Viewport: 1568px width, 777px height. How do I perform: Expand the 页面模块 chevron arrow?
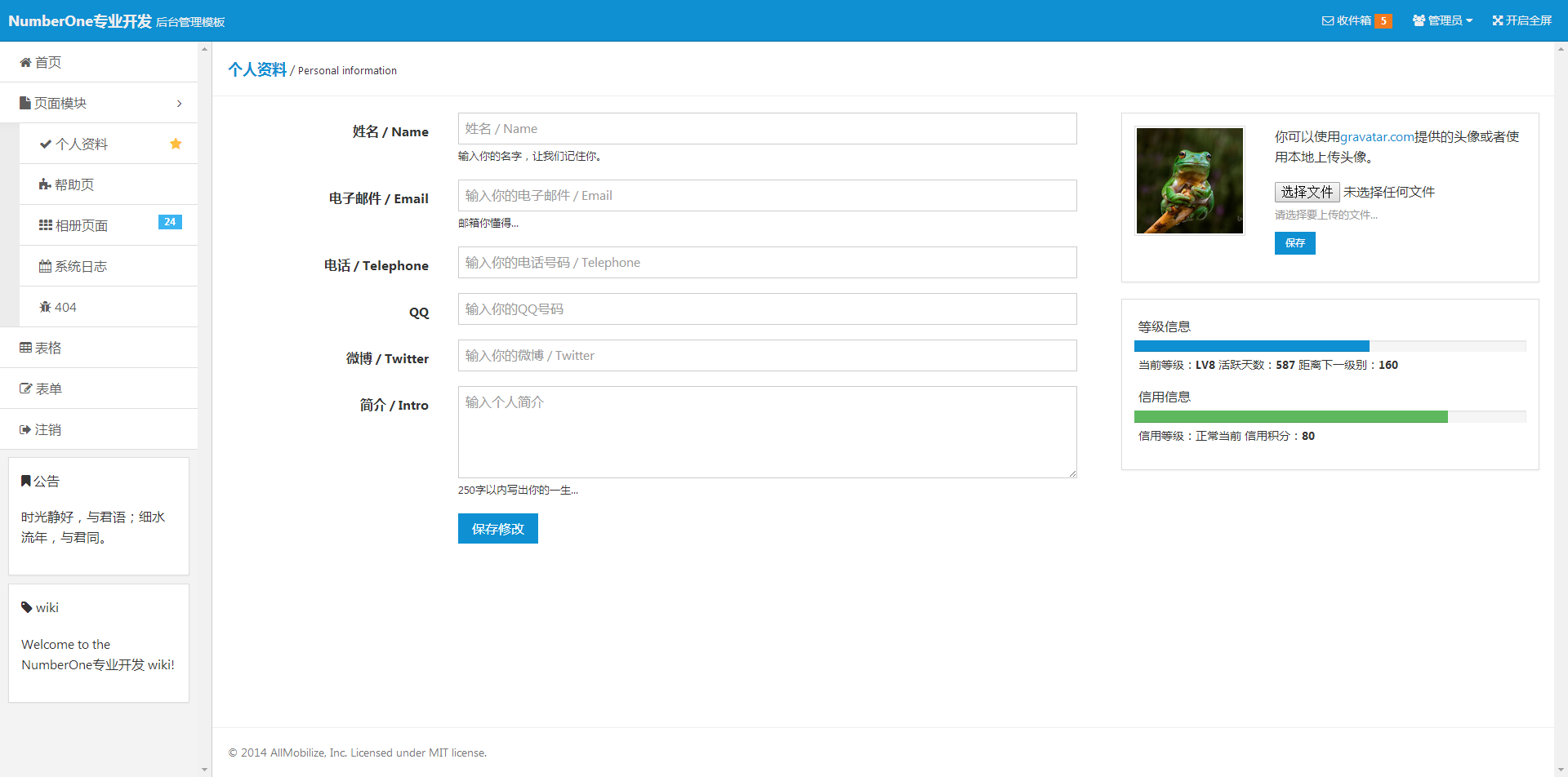[179, 104]
